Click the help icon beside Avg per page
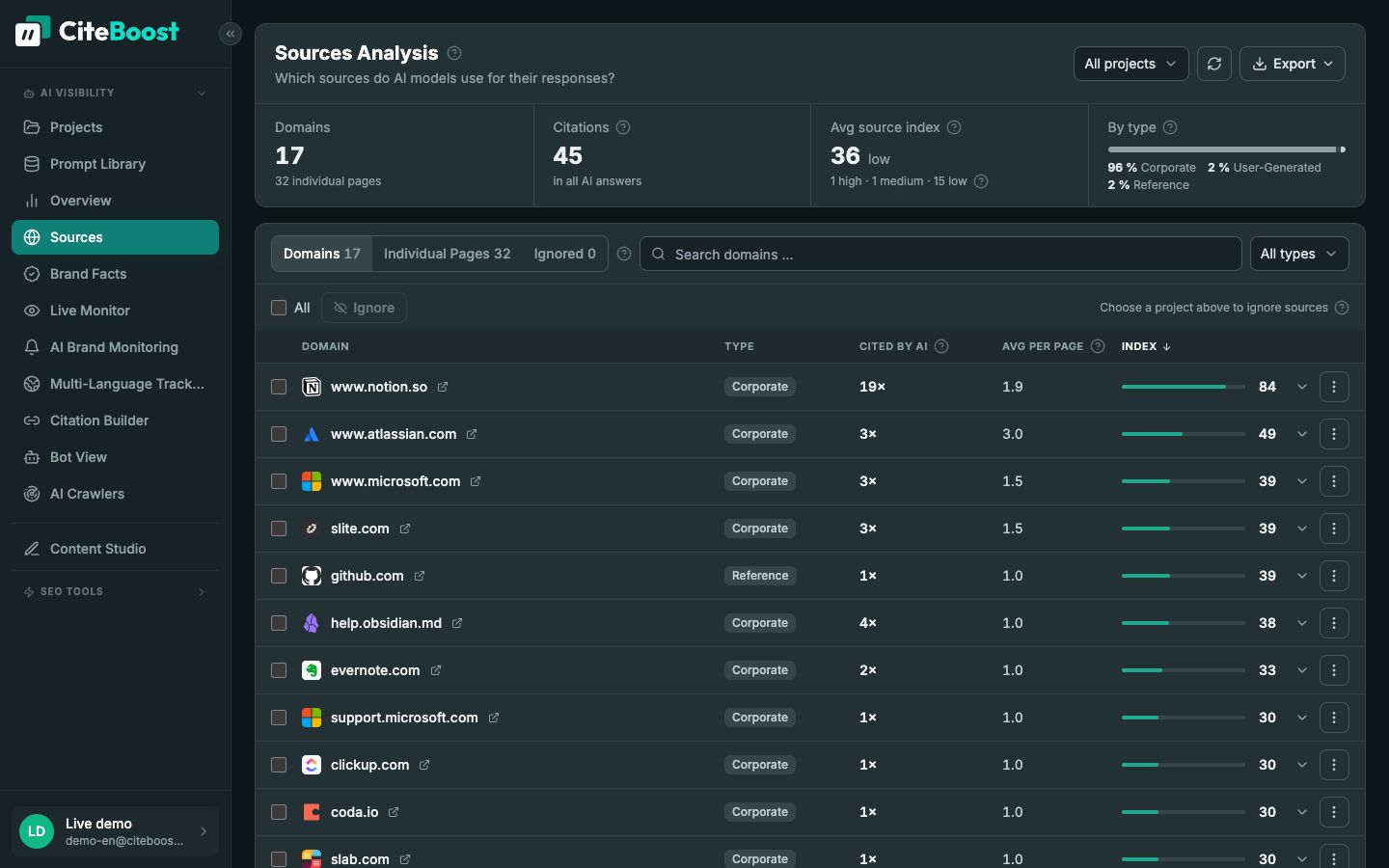 [x=1098, y=346]
